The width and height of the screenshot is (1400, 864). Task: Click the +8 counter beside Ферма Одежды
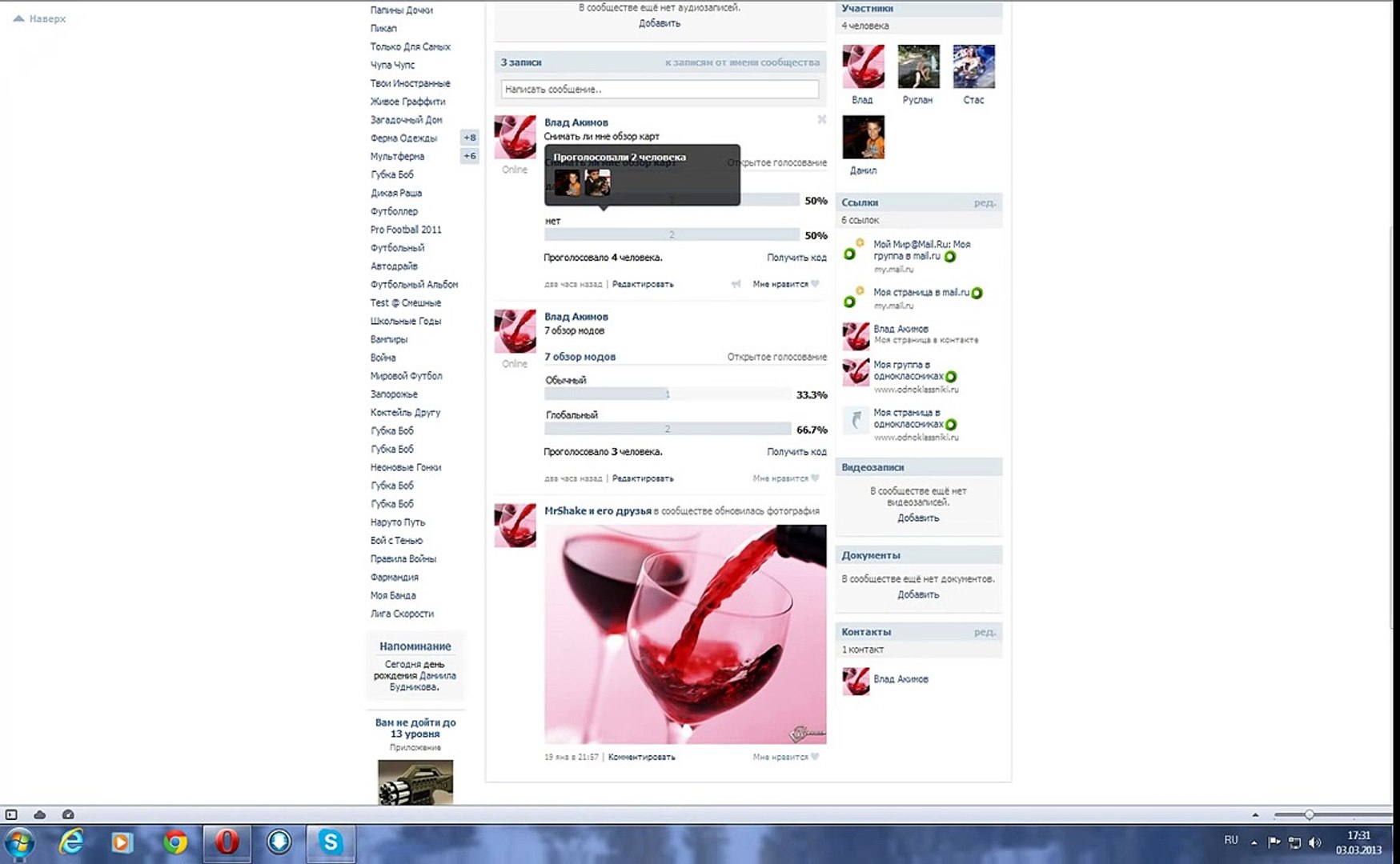pos(470,138)
